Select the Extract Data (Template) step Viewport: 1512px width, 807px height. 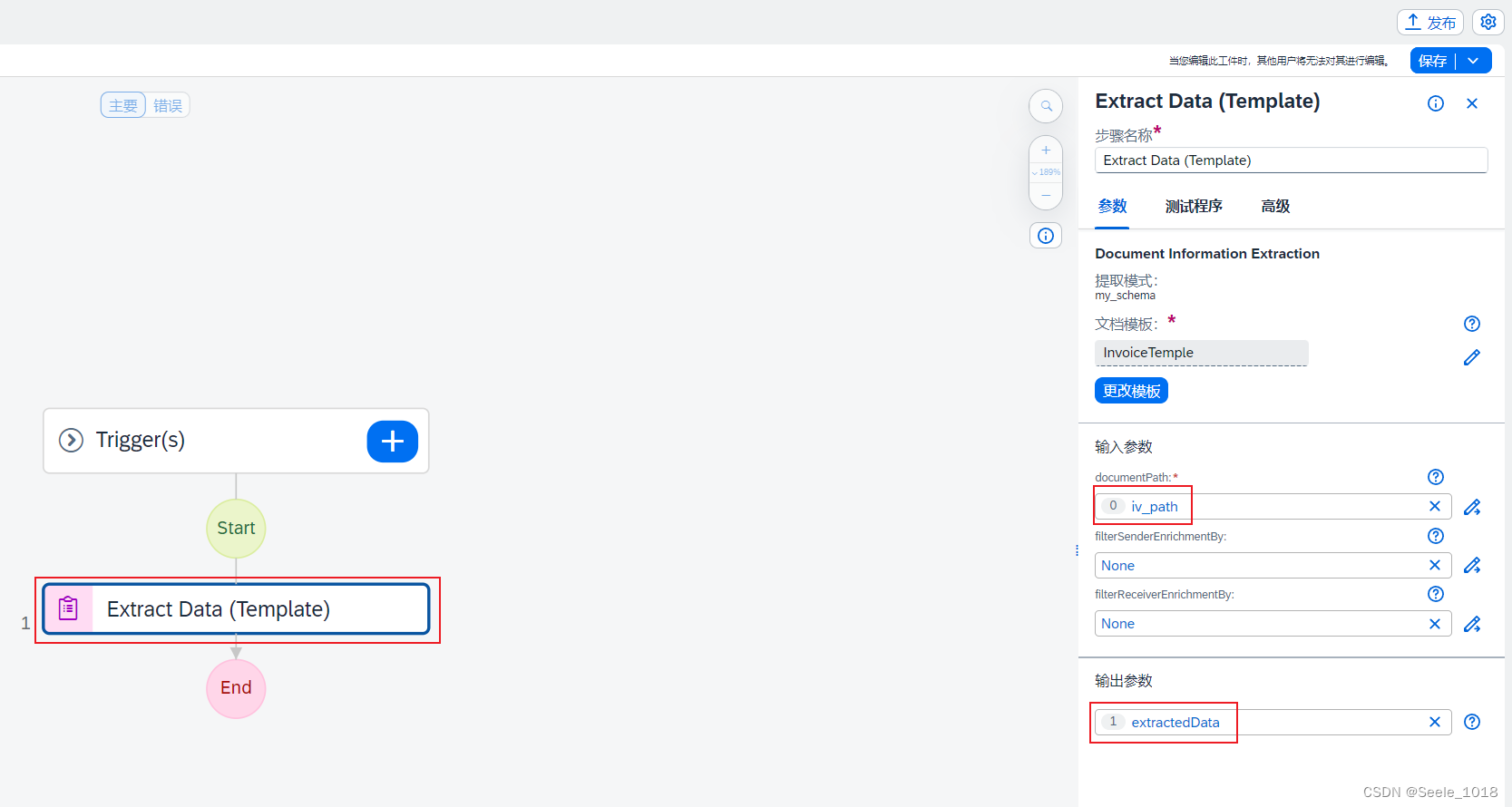(236, 608)
